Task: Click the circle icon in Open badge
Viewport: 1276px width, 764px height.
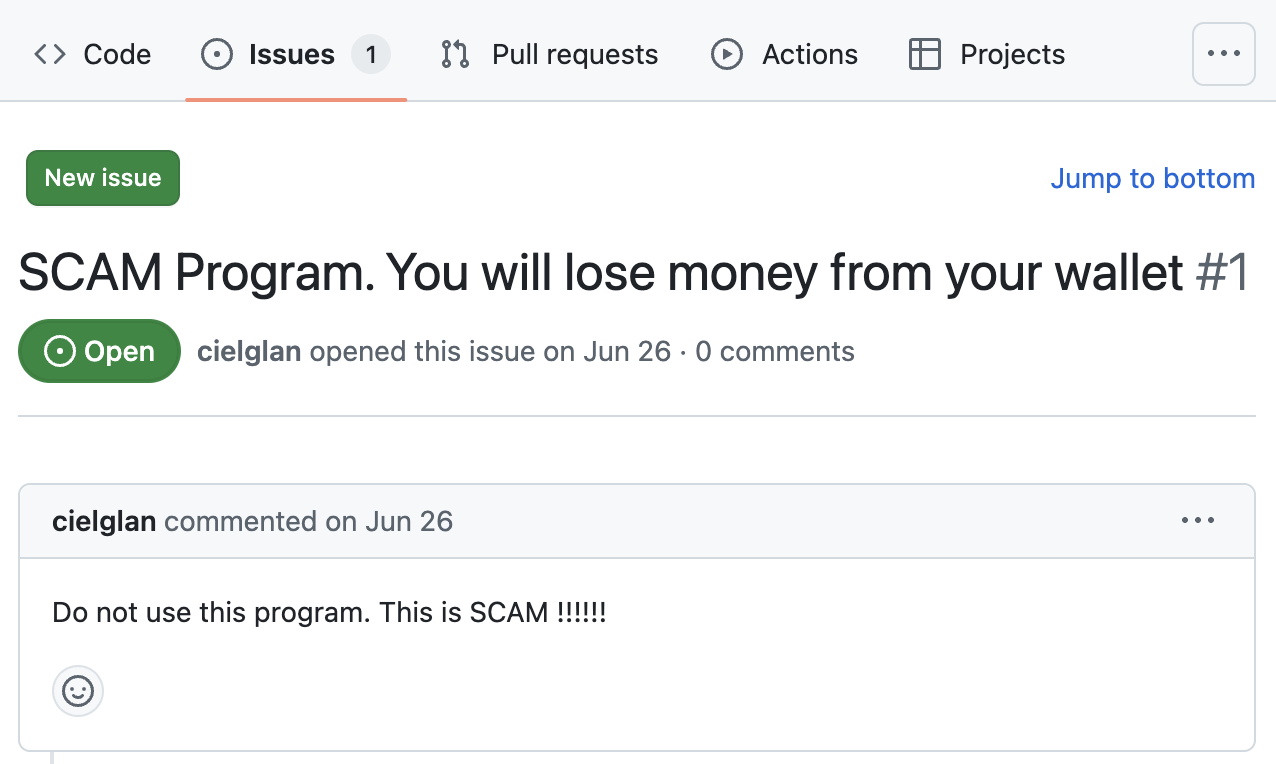Action: point(60,352)
